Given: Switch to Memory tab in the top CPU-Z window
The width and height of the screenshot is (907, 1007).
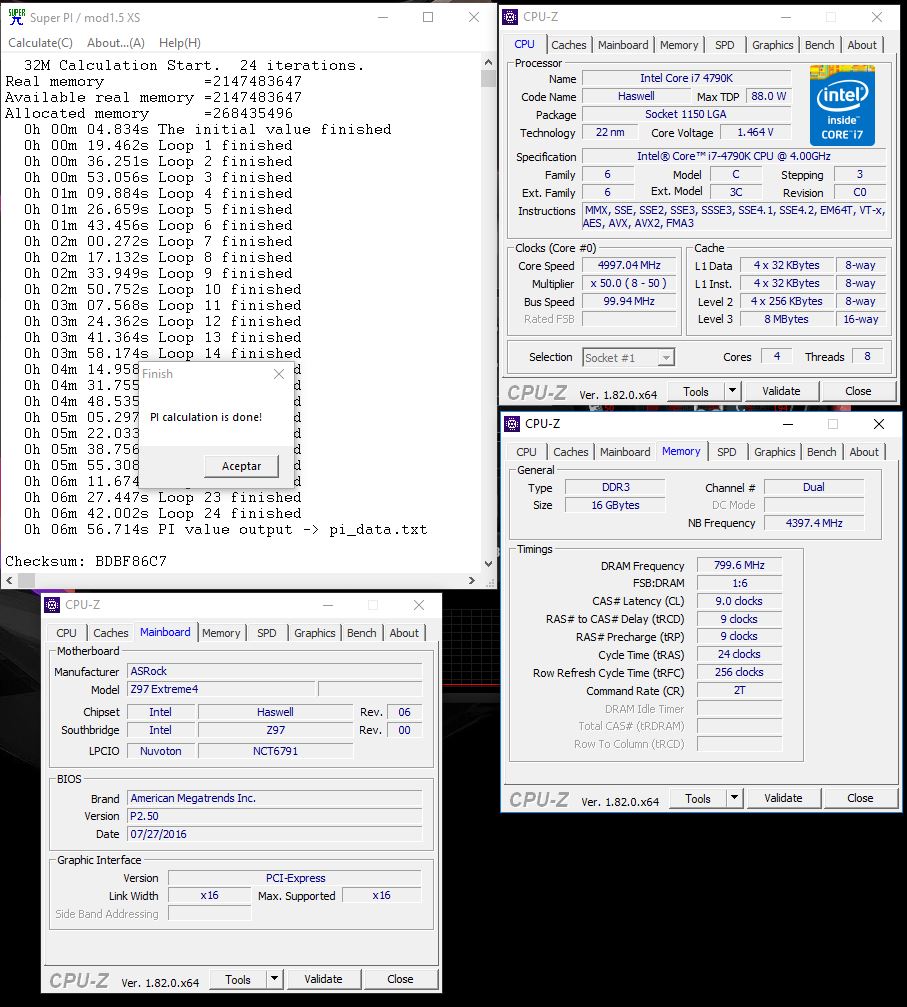Looking at the screenshot, I should (679, 45).
